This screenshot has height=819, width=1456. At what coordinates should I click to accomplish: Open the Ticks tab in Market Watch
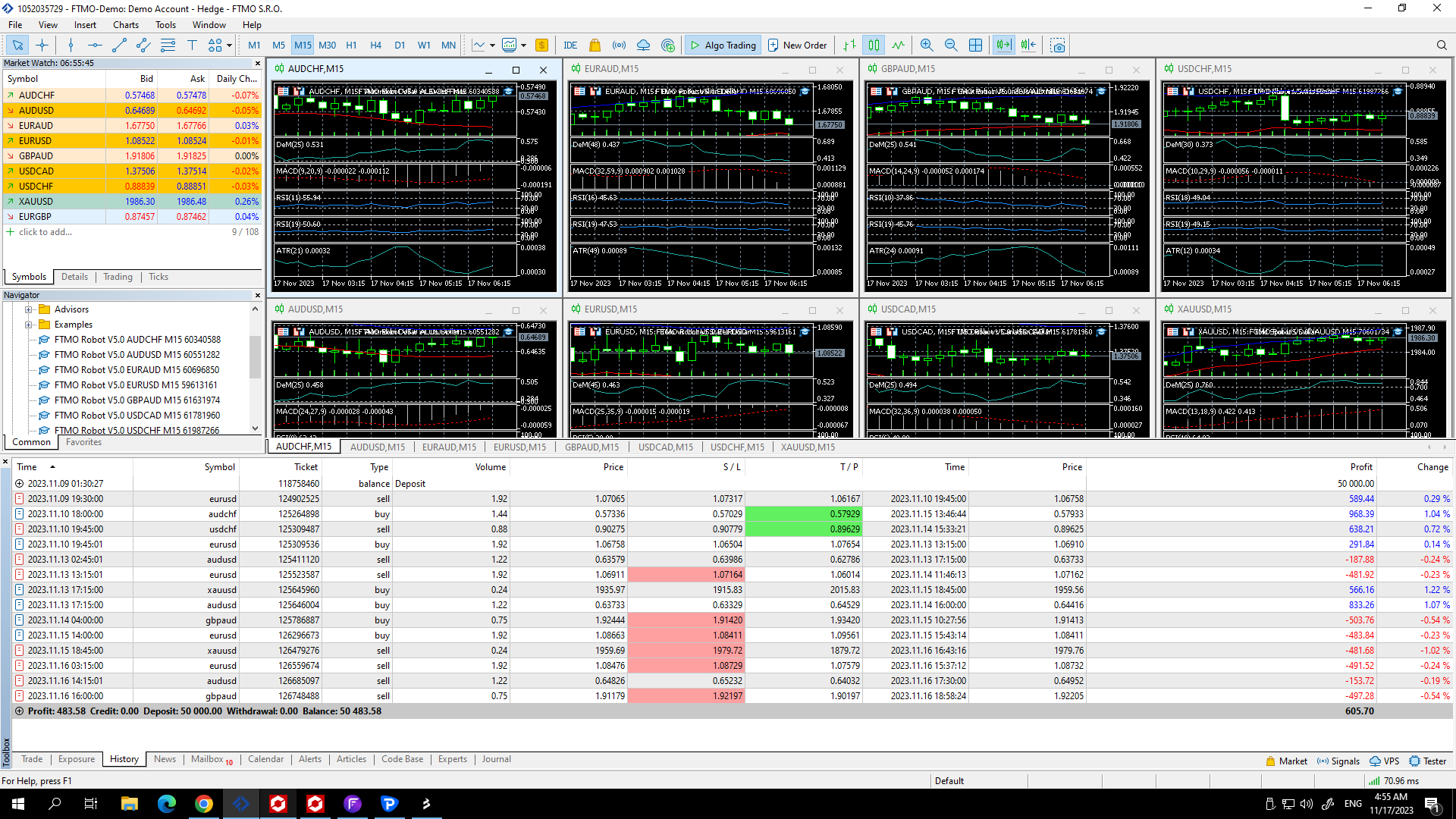pyautogui.click(x=158, y=277)
